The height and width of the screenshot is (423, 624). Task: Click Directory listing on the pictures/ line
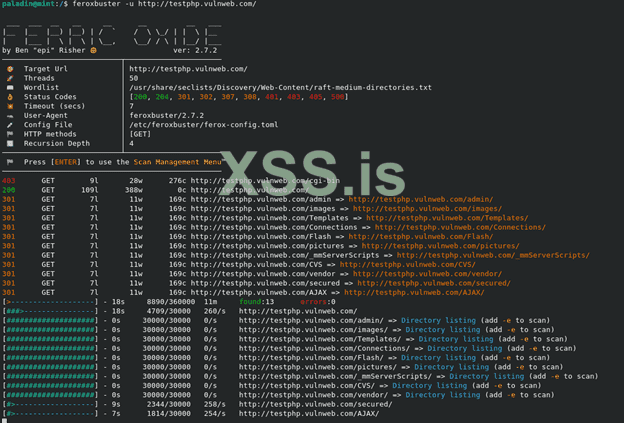click(451, 367)
